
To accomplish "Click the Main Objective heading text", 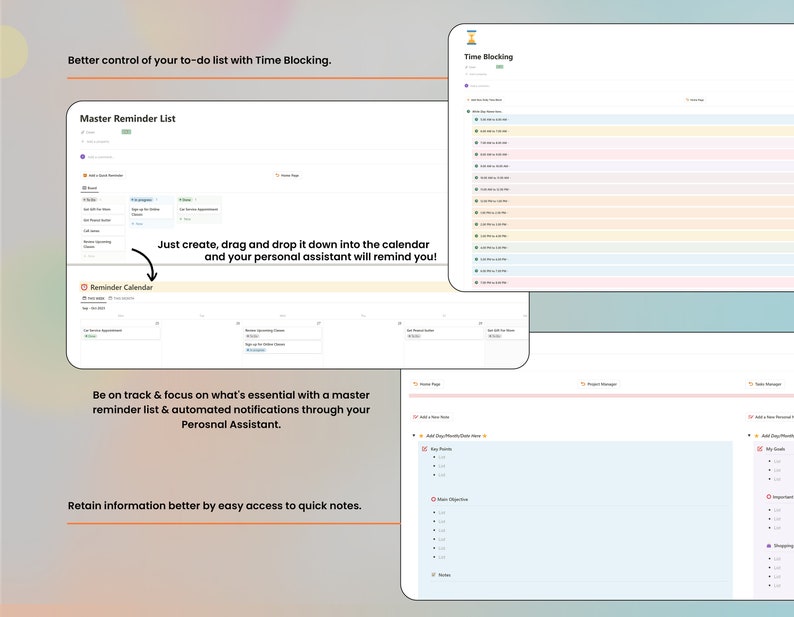I will (453, 499).
